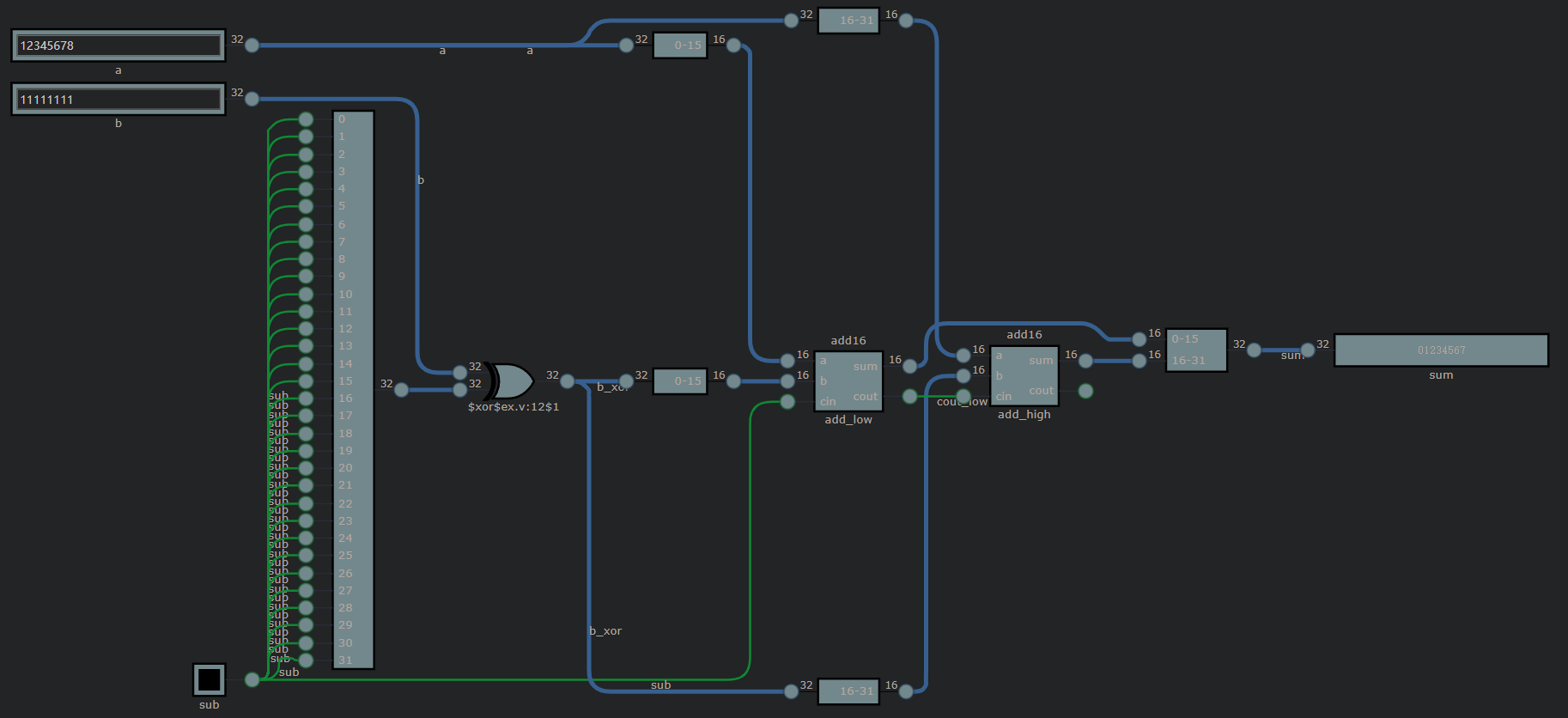1568x718 pixels.
Task: Click the 16-bit output port of the top 16-31 slice
Action: coord(906,21)
